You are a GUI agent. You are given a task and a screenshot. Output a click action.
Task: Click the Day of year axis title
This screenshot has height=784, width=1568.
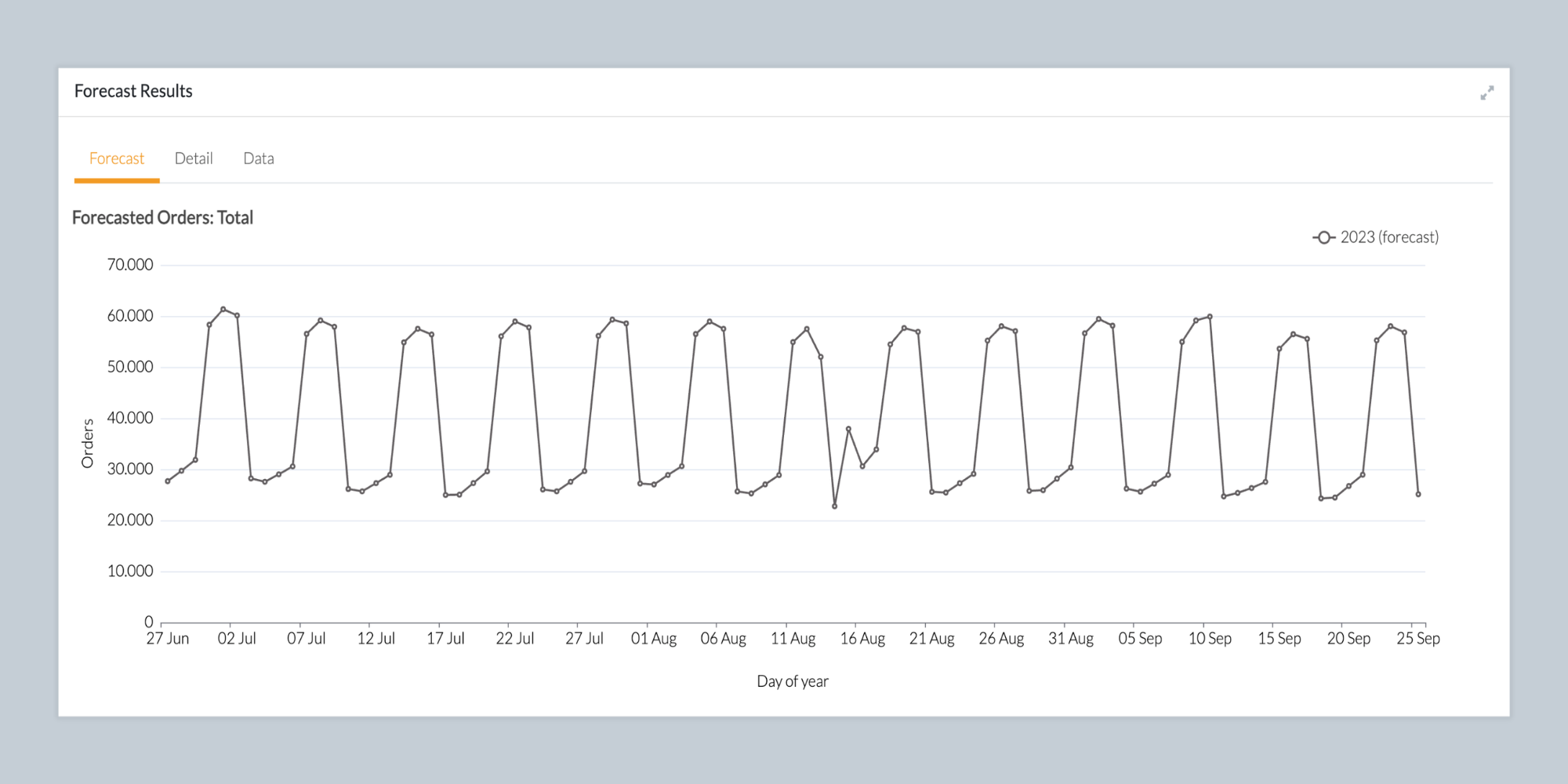point(793,681)
